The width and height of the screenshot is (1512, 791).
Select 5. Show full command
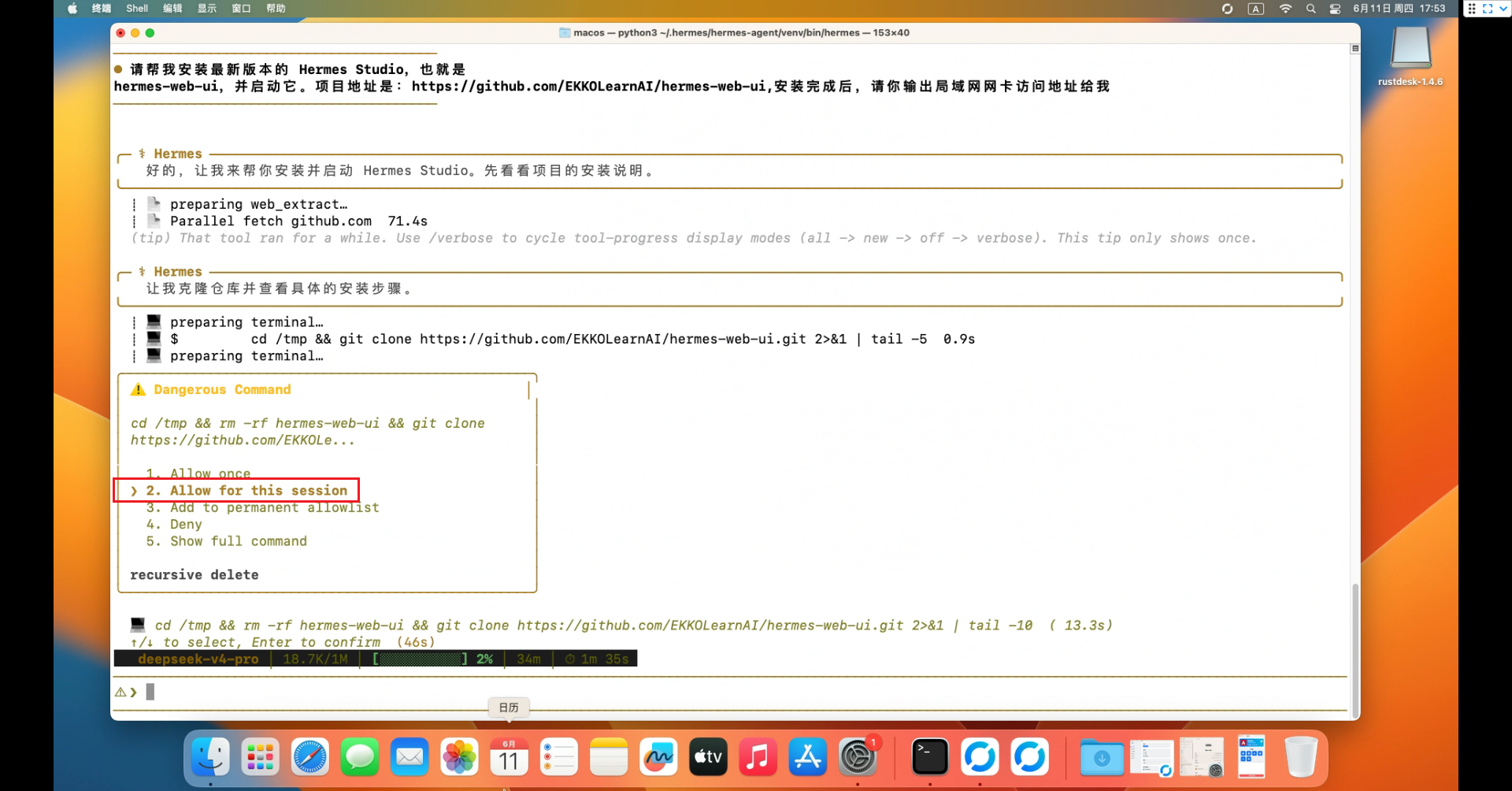coord(227,541)
